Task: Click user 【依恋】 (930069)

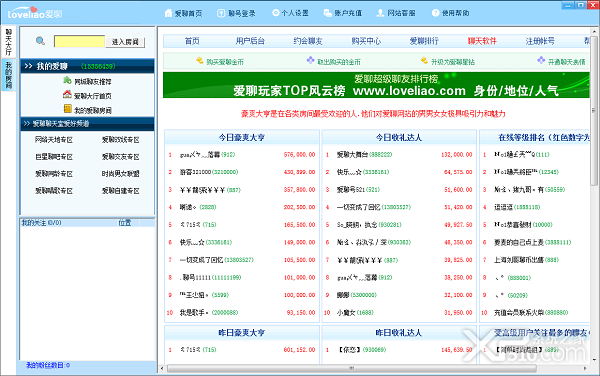Action: coord(362,350)
